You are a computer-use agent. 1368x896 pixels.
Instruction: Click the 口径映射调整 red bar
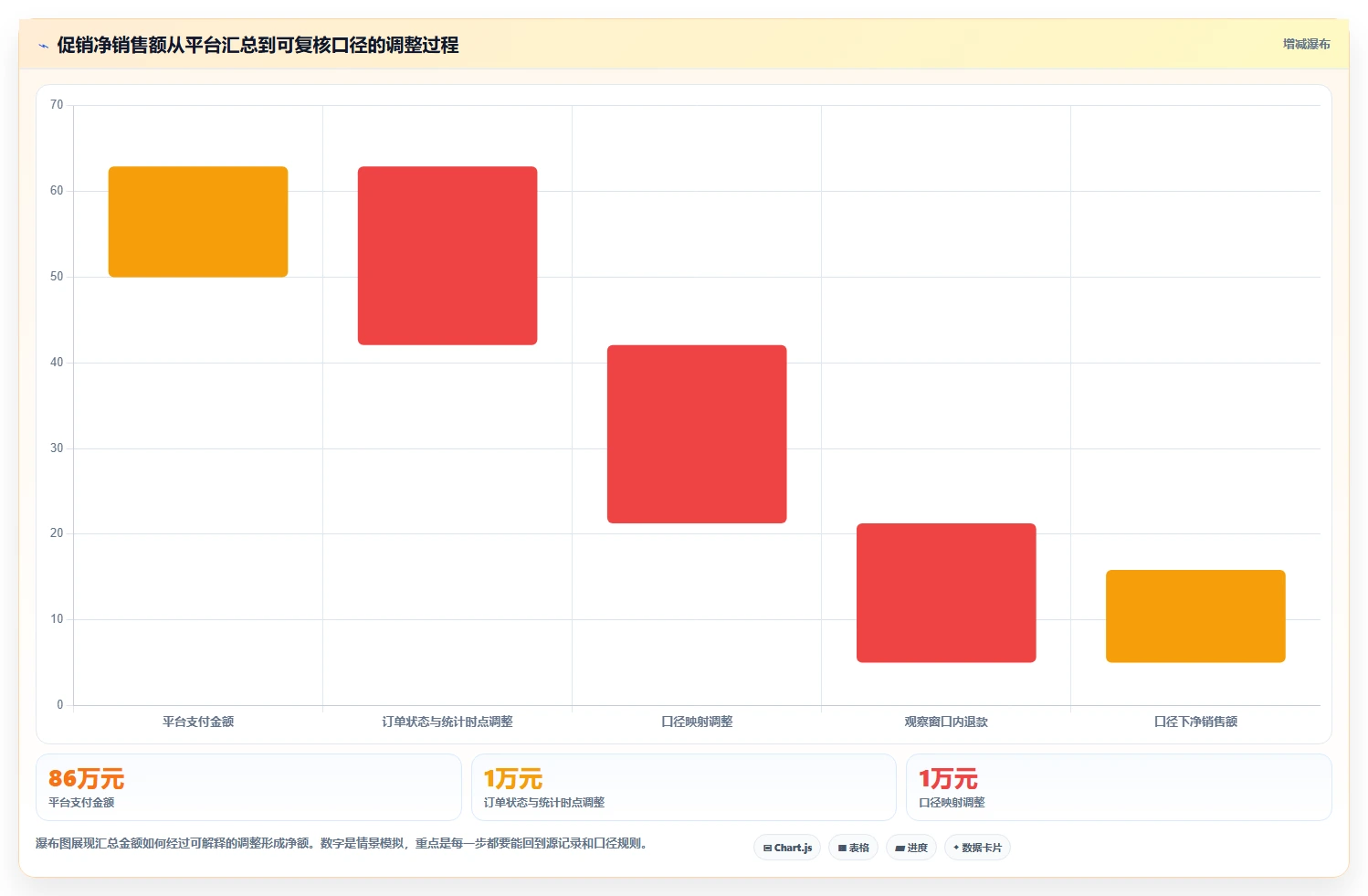point(697,434)
